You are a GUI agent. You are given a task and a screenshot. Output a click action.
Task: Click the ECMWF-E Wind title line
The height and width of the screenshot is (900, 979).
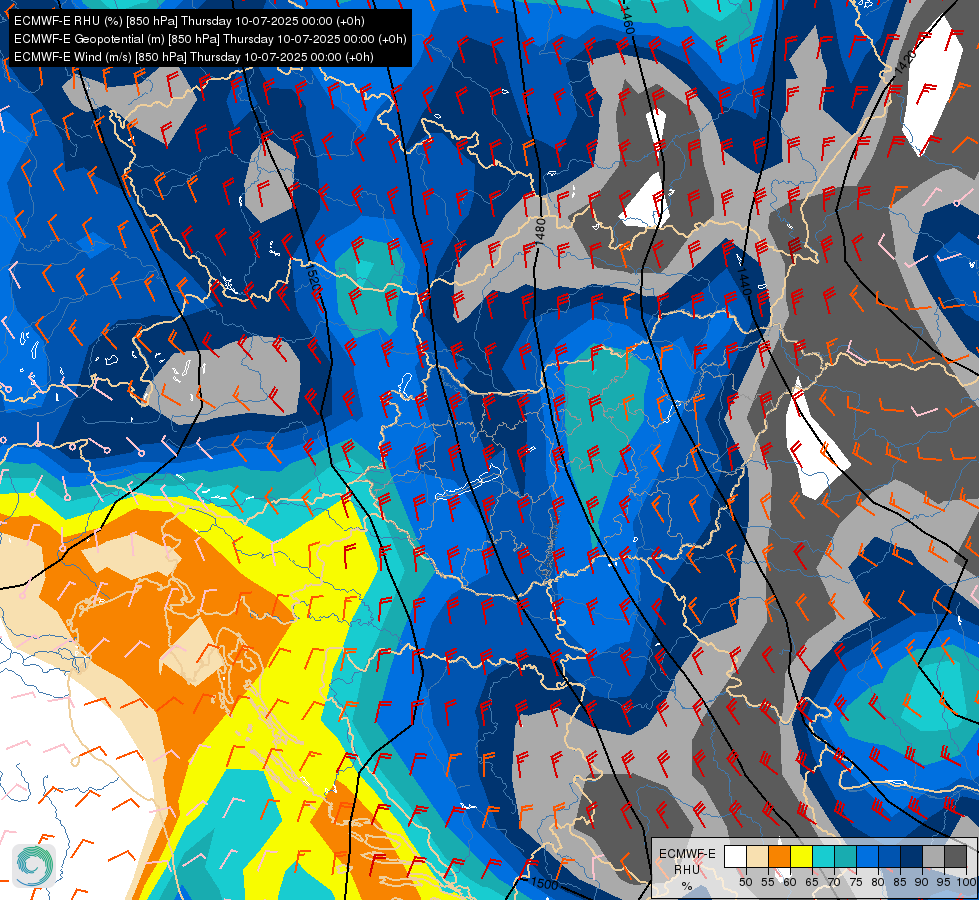[x=194, y=57]
